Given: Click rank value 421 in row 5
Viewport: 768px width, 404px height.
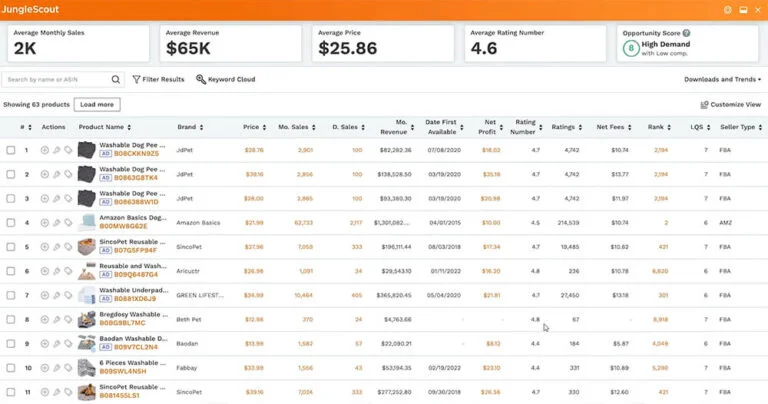Looking at the screenshot, I should pyautogui.click(x=663, y=247).
